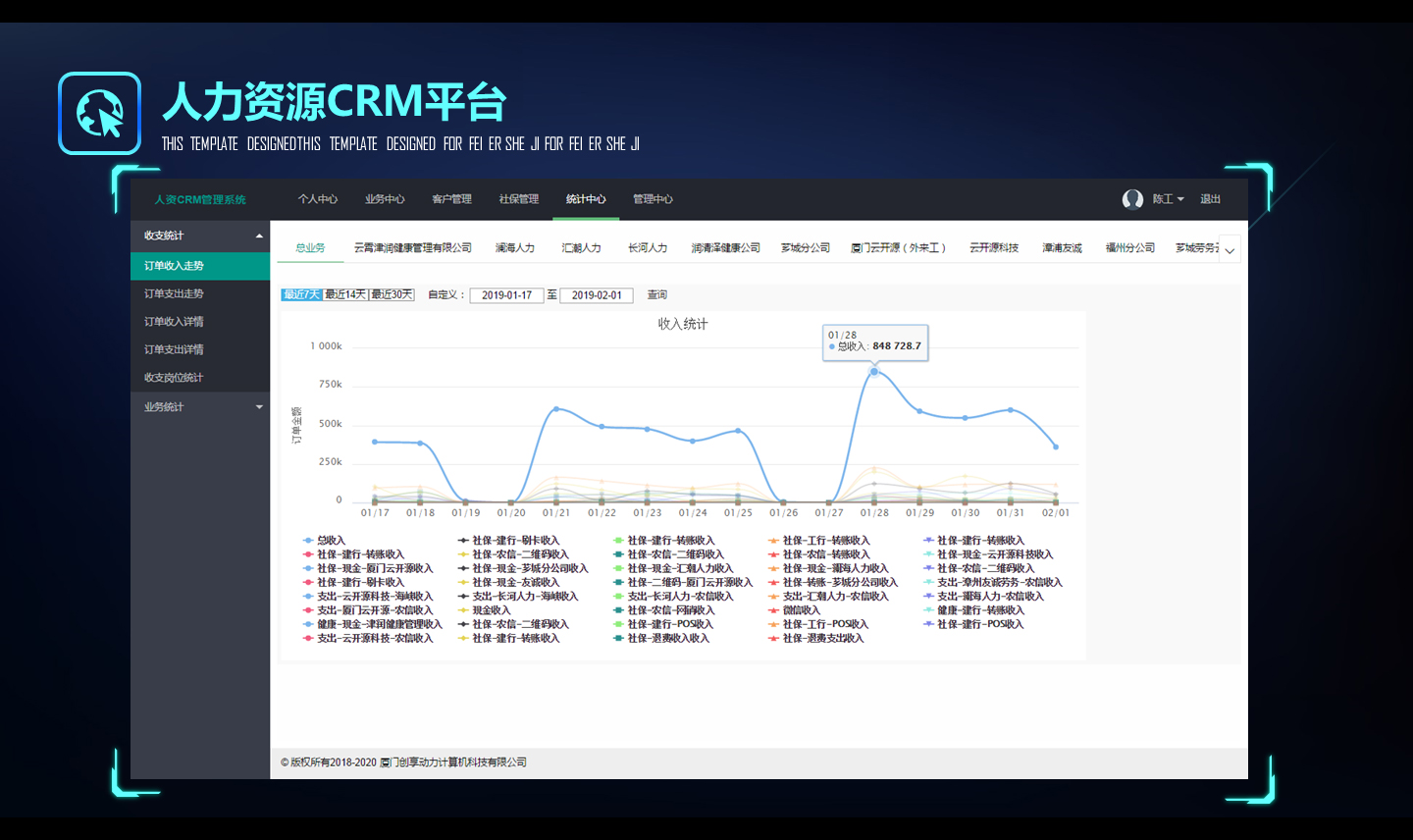This screenshot has height=840, width=1413.
Task: Select the 云开源科技 tab
Action: 994,248
